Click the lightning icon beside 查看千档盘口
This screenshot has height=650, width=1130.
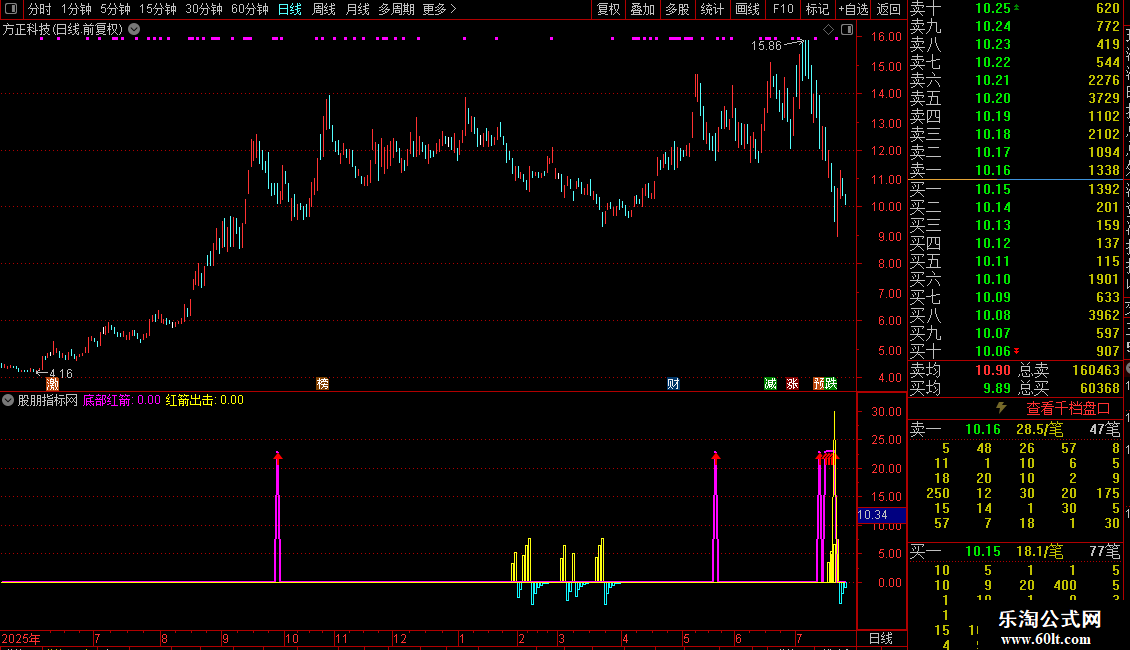click(1001, 408)
